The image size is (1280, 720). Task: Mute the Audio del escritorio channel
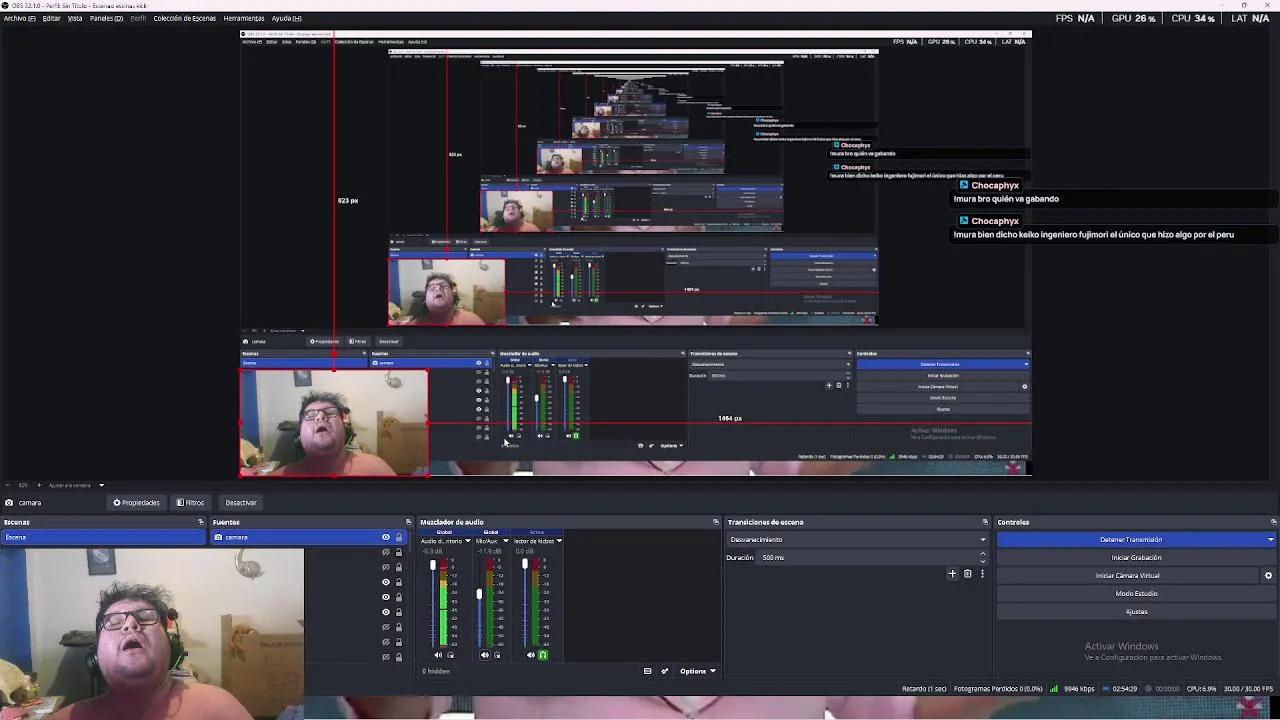pyautogui.click(x=438, y=655)
